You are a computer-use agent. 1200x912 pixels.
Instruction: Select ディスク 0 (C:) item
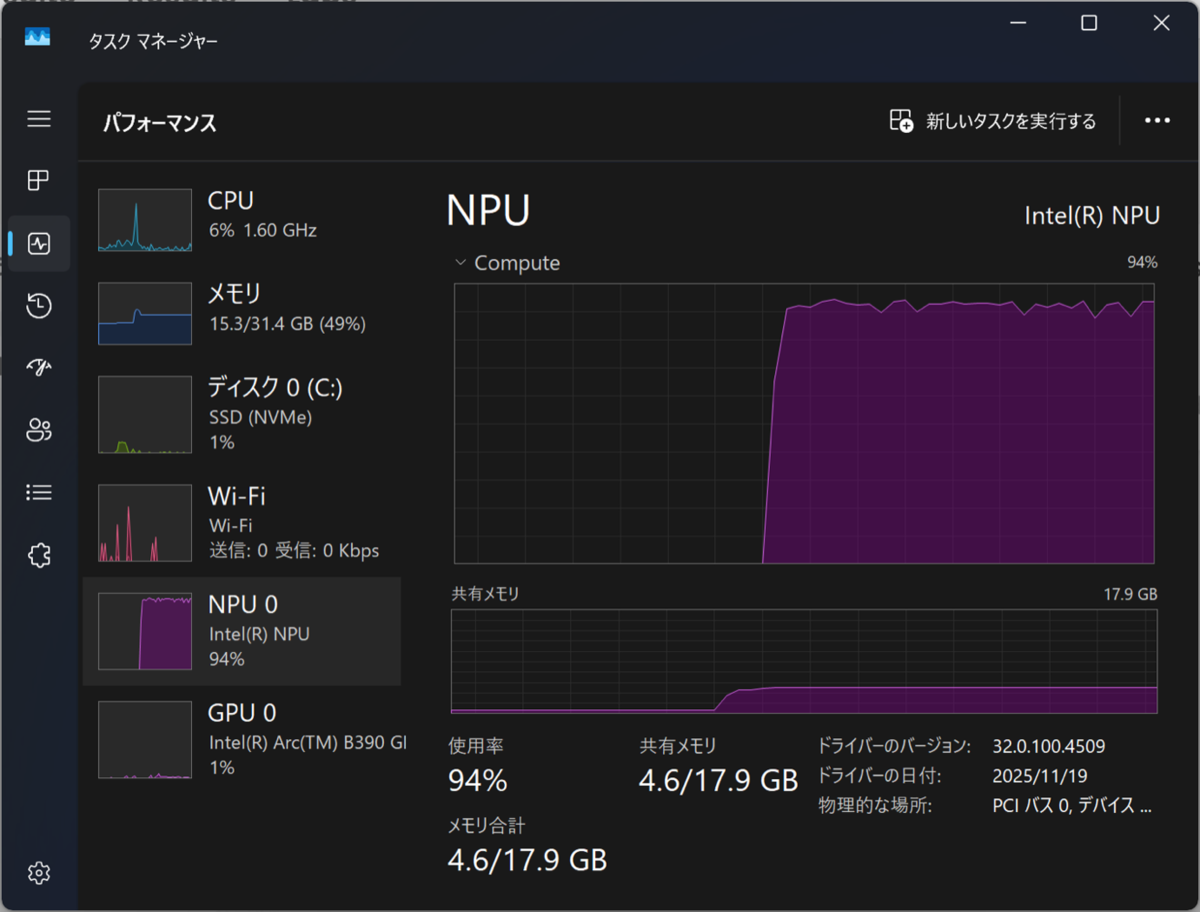click(241, 414)
